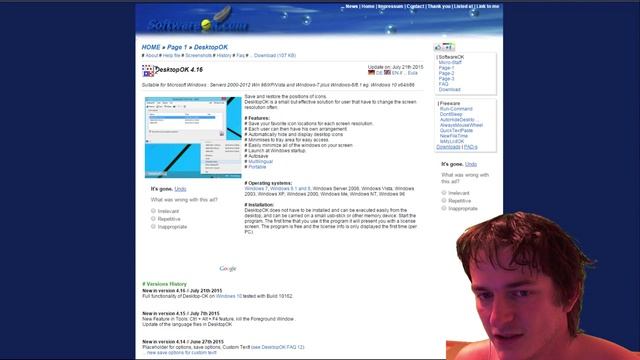This screenshot has width=640, height=360.
Task: Click Undo in the sidebar ad notice
Action: click(471, 164)
